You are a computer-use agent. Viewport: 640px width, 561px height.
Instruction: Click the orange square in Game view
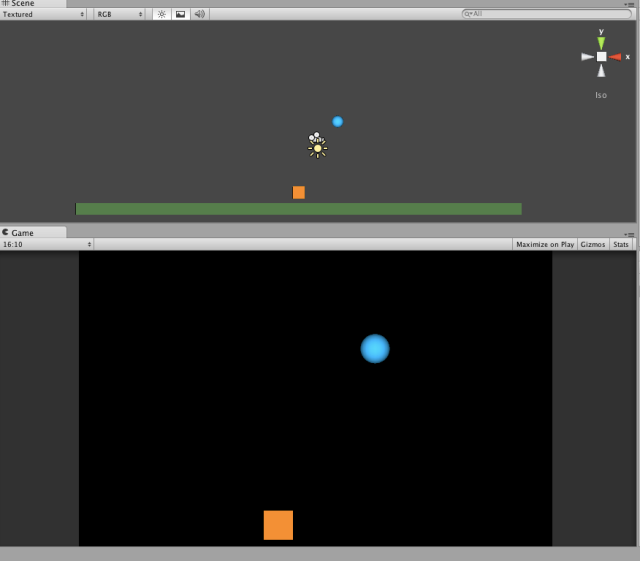click(278, 525)
